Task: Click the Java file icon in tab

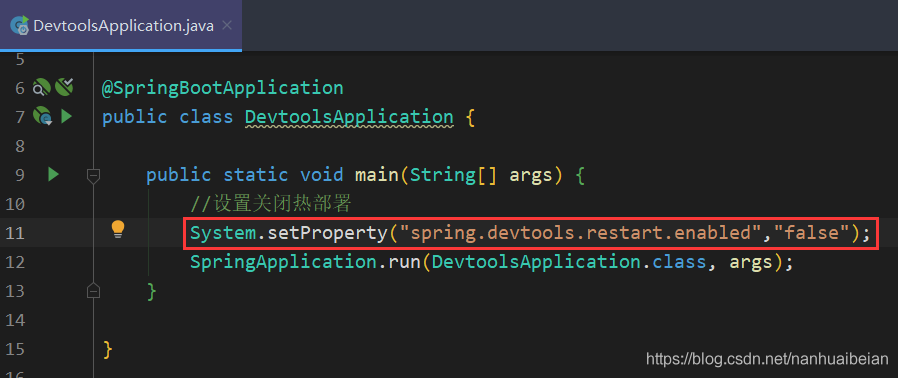Action: pyautogui.click(x=20, y=25)
